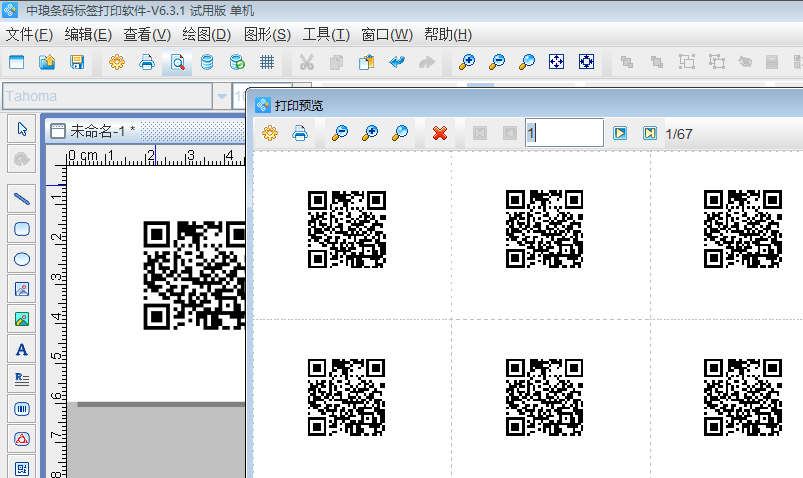
Task: Select the rounded rectangle tool
Action: pyautogui.click(x=22, y=229)
